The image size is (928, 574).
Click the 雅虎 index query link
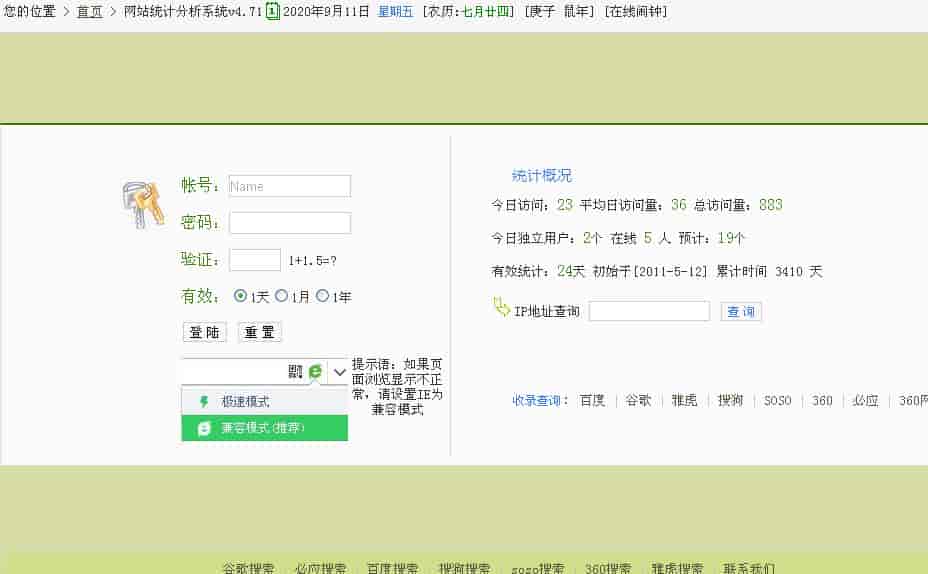coord(685,401)
